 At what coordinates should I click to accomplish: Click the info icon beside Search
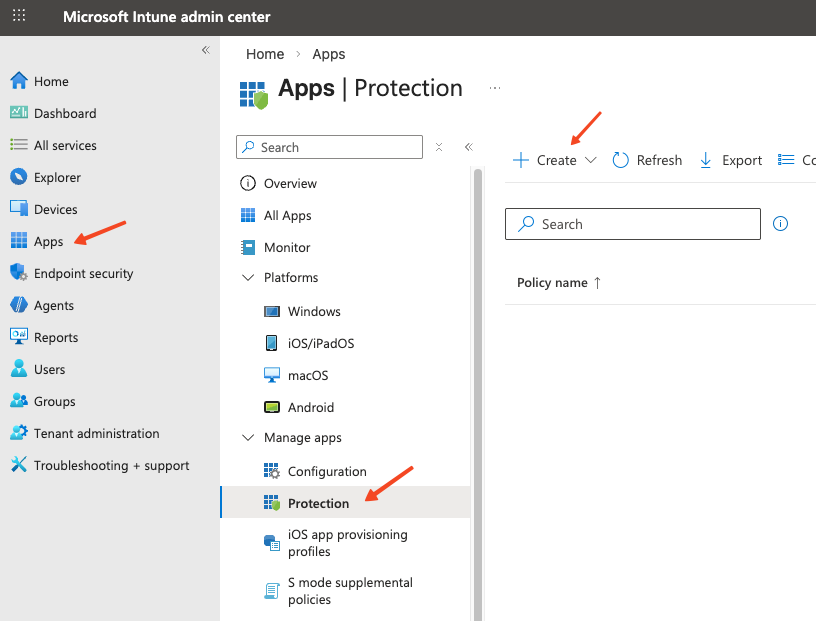[781, 224]
